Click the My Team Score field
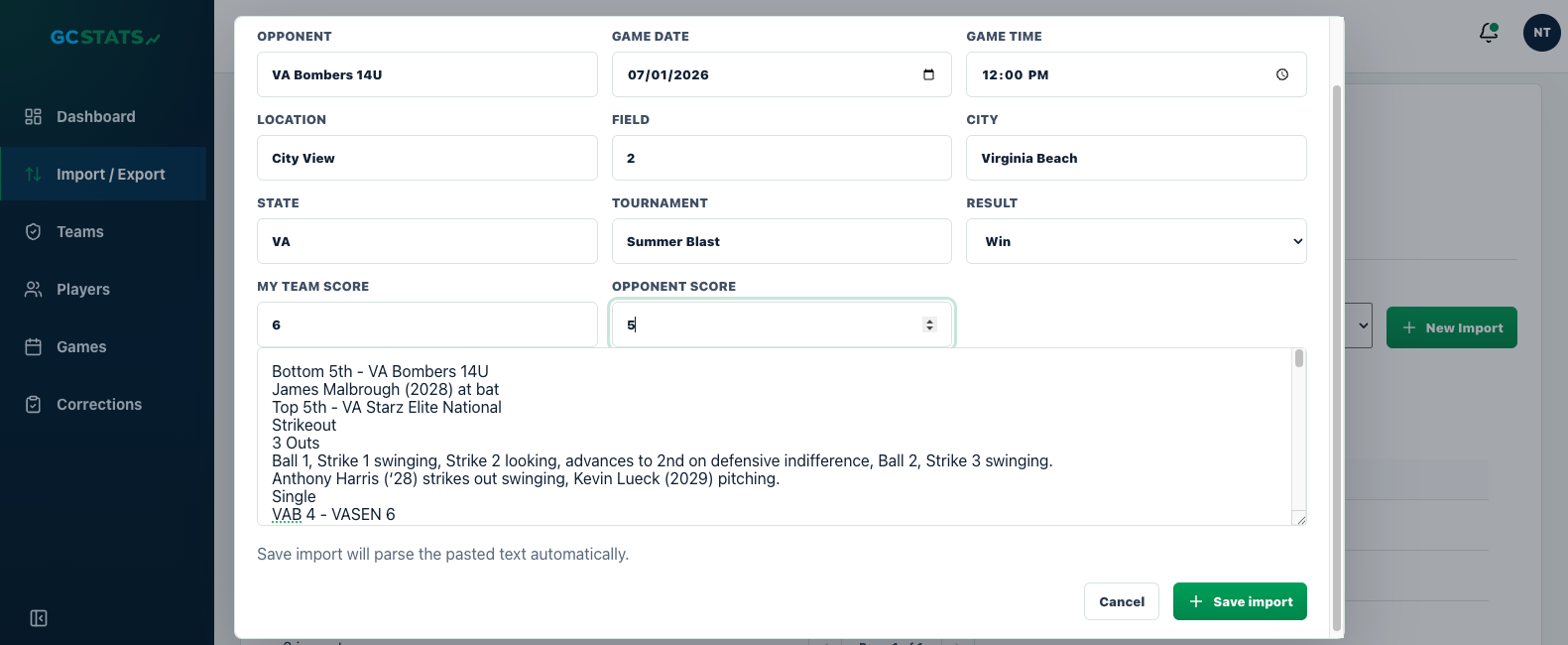The width and height of the screenshot is (1568, 645). pyautogui.click(x=427, y=324)
